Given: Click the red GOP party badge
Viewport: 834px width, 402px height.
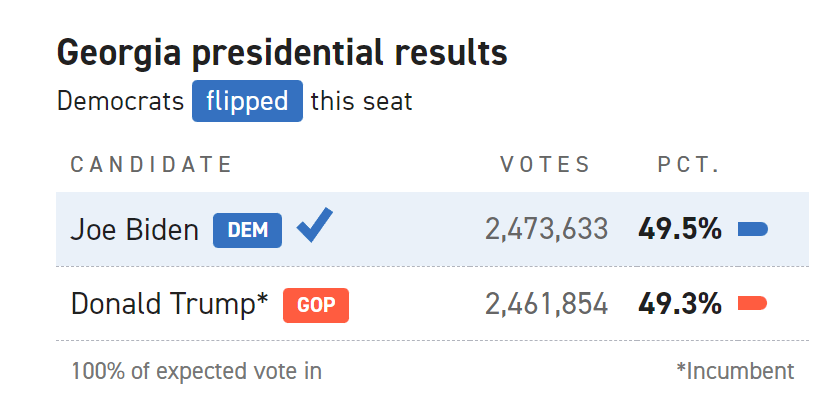Looking at the screenshot, I should [x=315, y=304].
